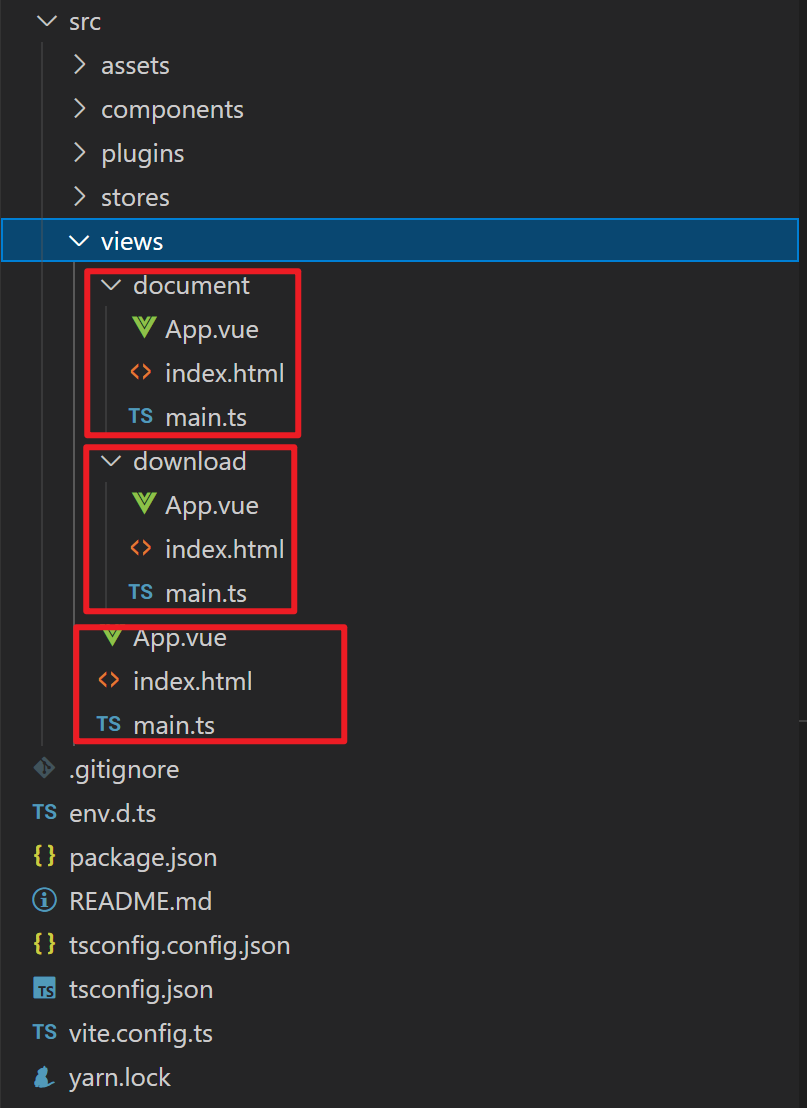Collapse the download folder
Viewport: 807px width, 1108px height.
point(110,462)
